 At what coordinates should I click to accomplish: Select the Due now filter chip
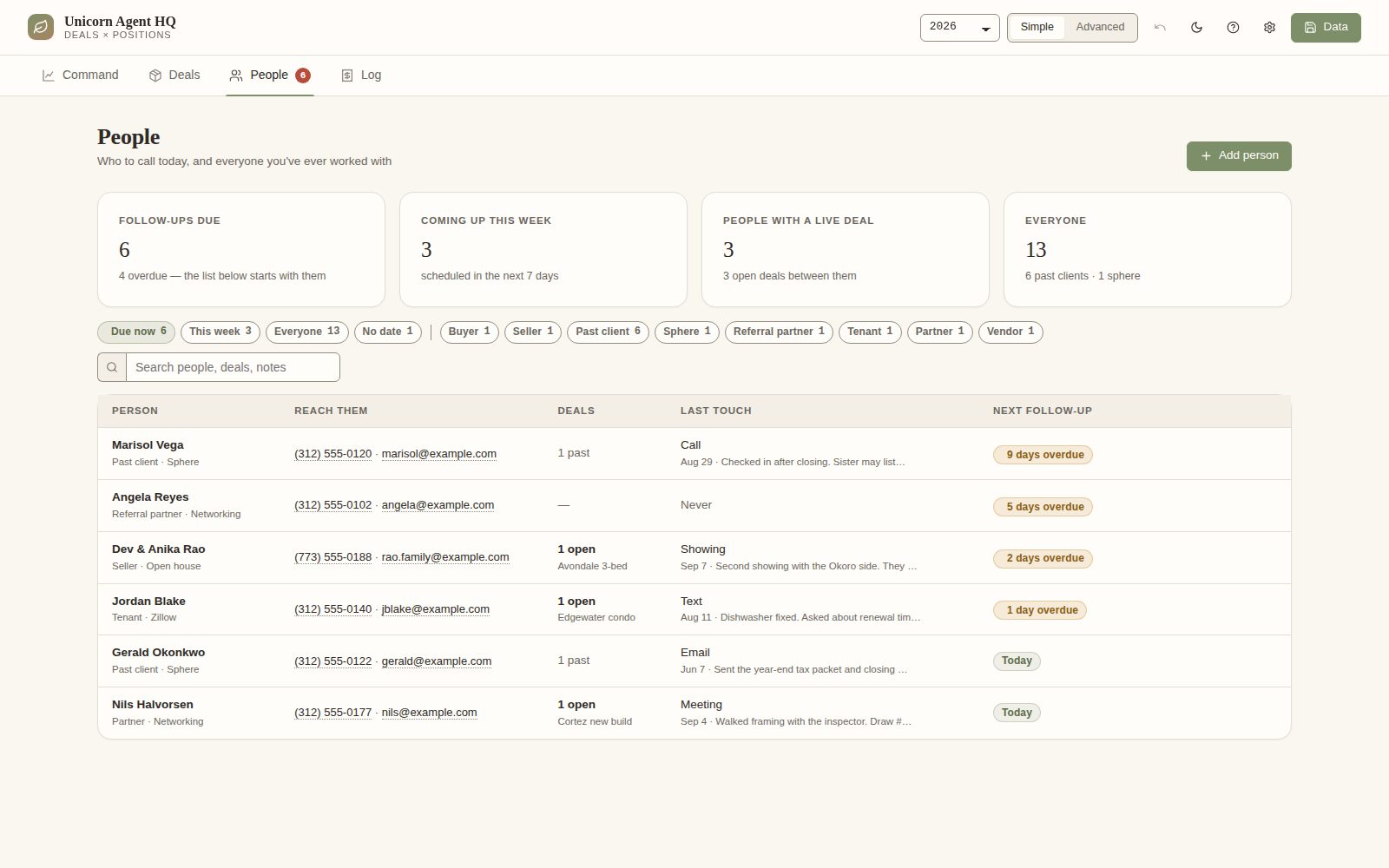[136, 332]
